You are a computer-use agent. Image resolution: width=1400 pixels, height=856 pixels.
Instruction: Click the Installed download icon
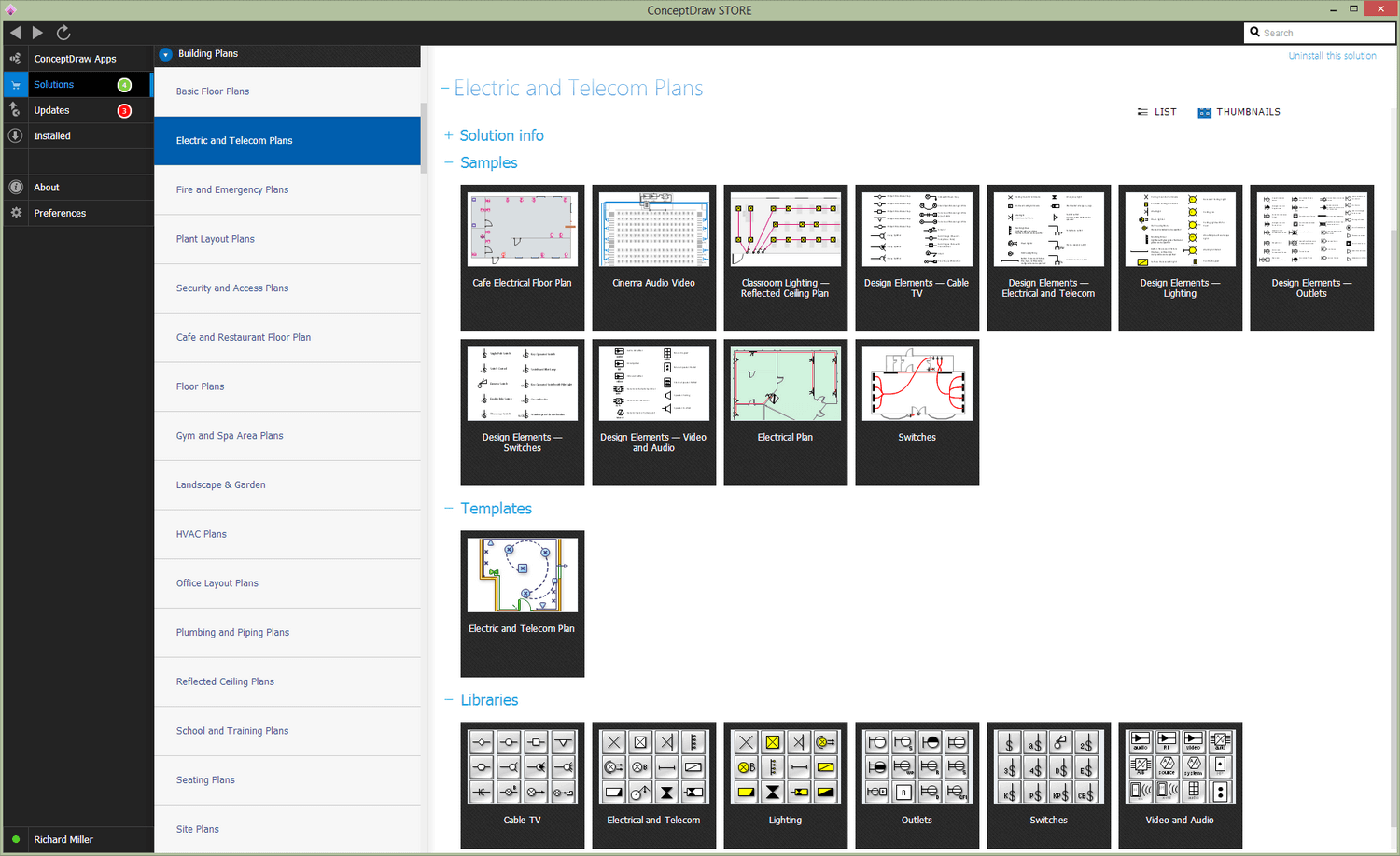tap(15, 136)
